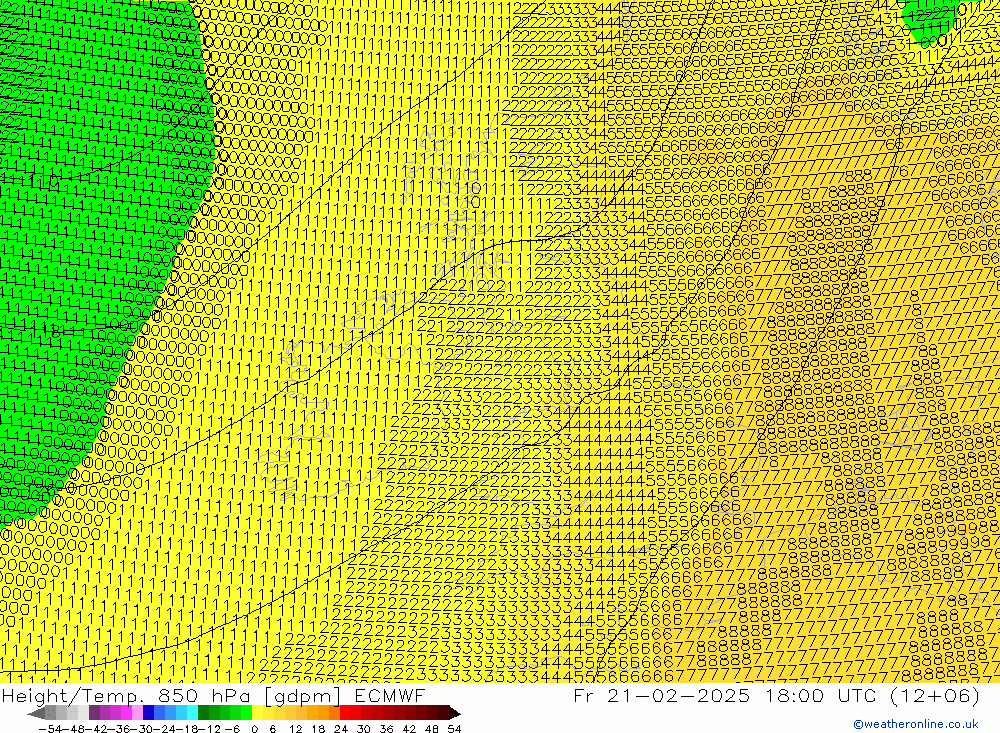Click the '36' legend label

[386, 729]
